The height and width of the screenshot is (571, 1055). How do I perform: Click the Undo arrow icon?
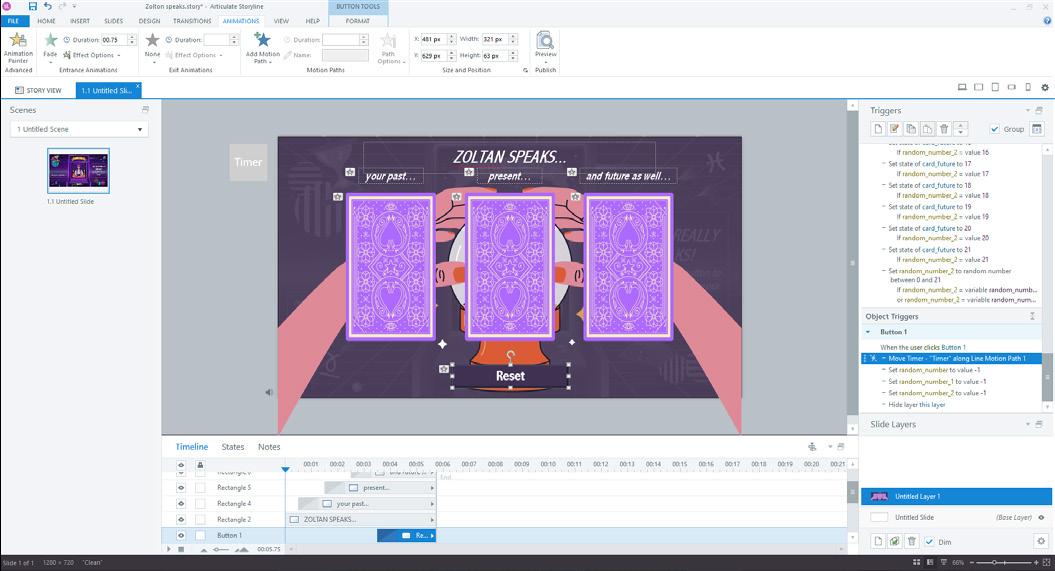click(x=48, y=6)
